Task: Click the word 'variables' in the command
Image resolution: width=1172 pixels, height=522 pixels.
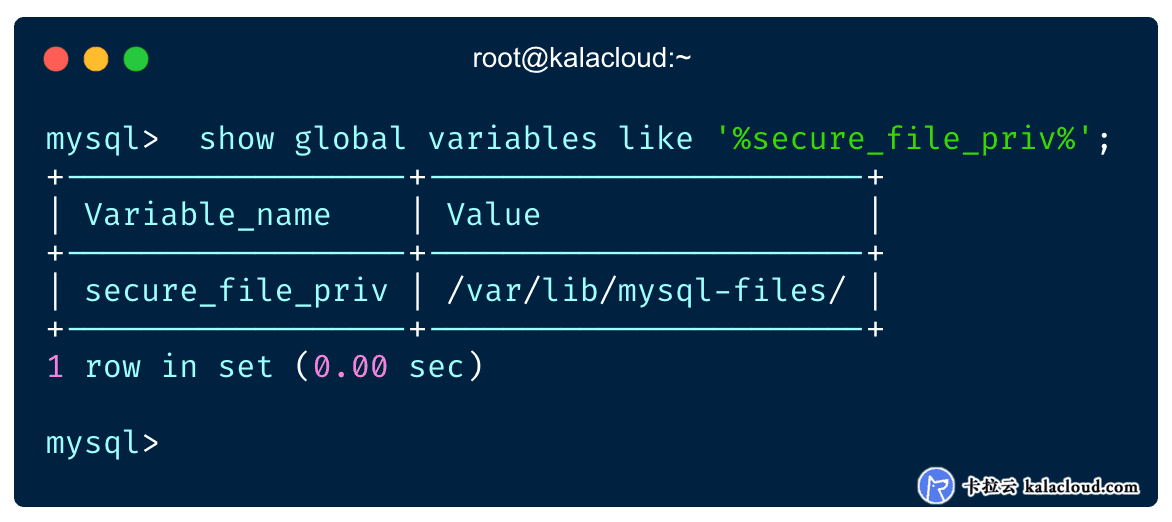Action: click(513, 140)
